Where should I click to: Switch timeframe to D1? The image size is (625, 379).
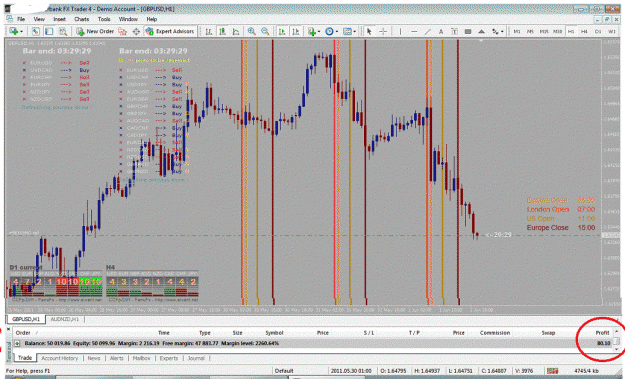pos(598,31)
